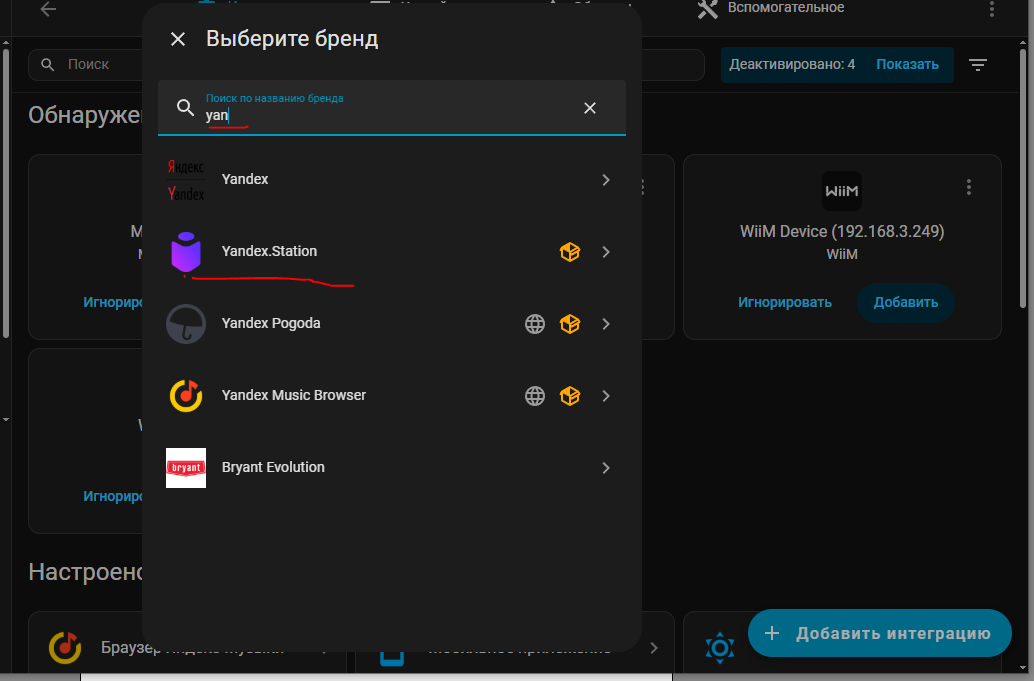Open the top-right overflow menu
Viewport: 1034px width, 681px height.
pyautogui.click(x=992, y=9)
